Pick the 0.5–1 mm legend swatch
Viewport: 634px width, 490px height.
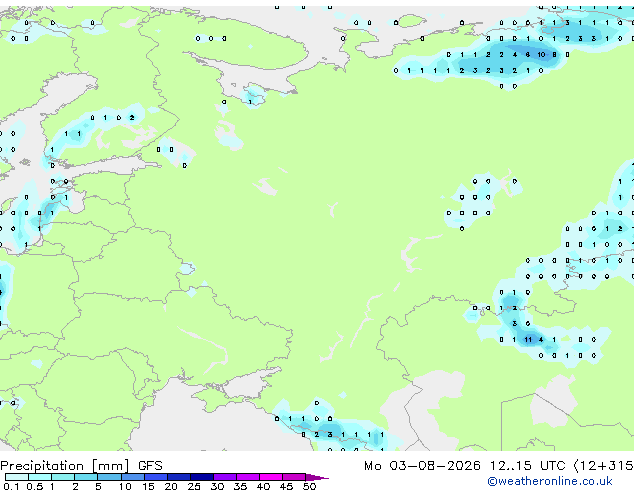coord(40,477)
